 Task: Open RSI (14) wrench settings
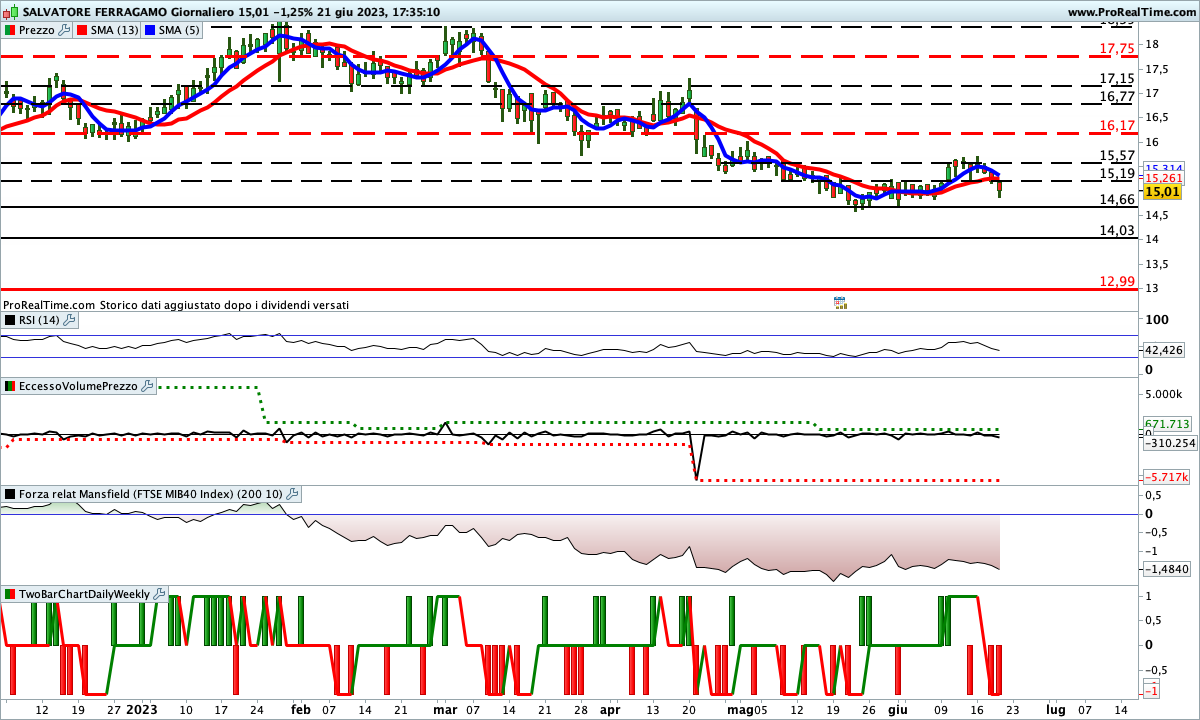click(x=69, y=320)
